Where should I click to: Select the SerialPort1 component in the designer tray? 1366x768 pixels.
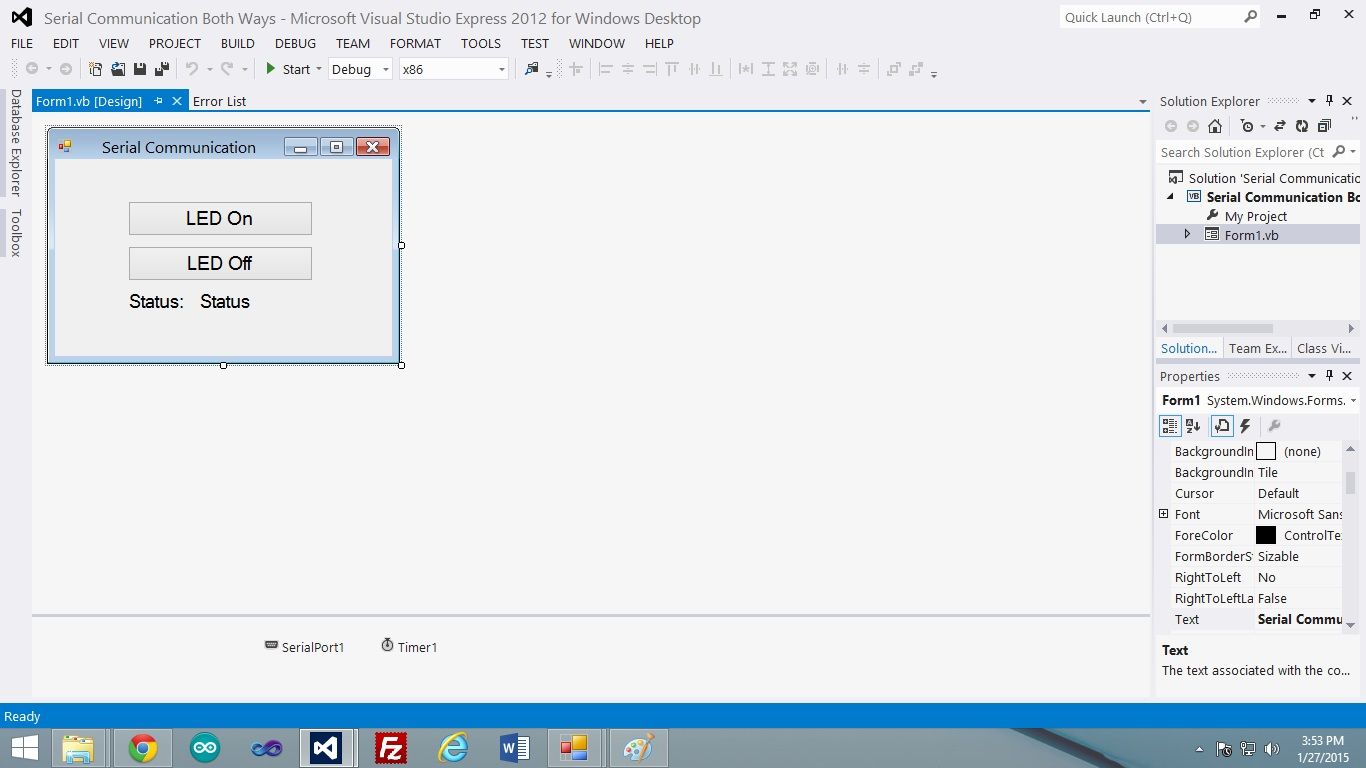(305, 647)
